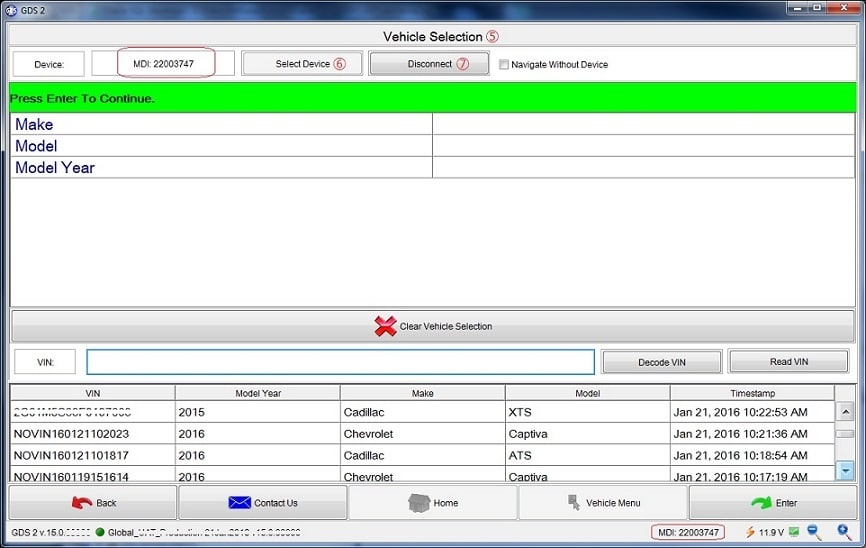Click into the VIN text input field
The height and width of the screenshot is (548, 866).
click(340, 362)
